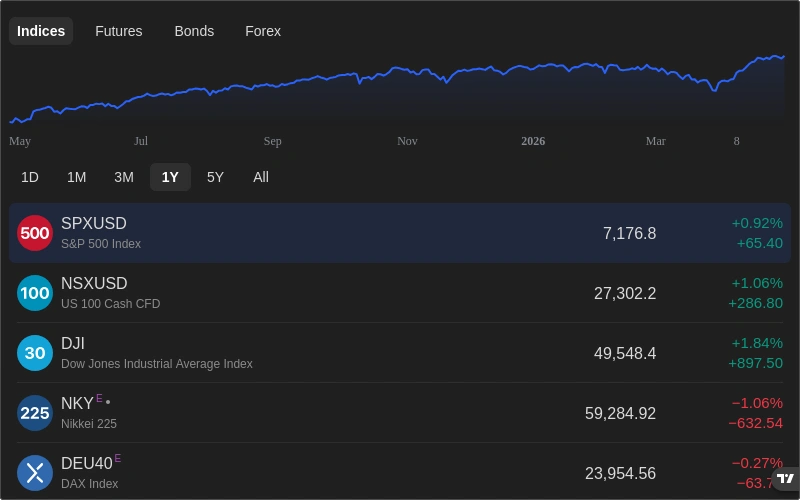Viewport: 800px width, 500px height.
Task: Click the NSXUSD 100 logo icon
Action: (x=35, y=293)
